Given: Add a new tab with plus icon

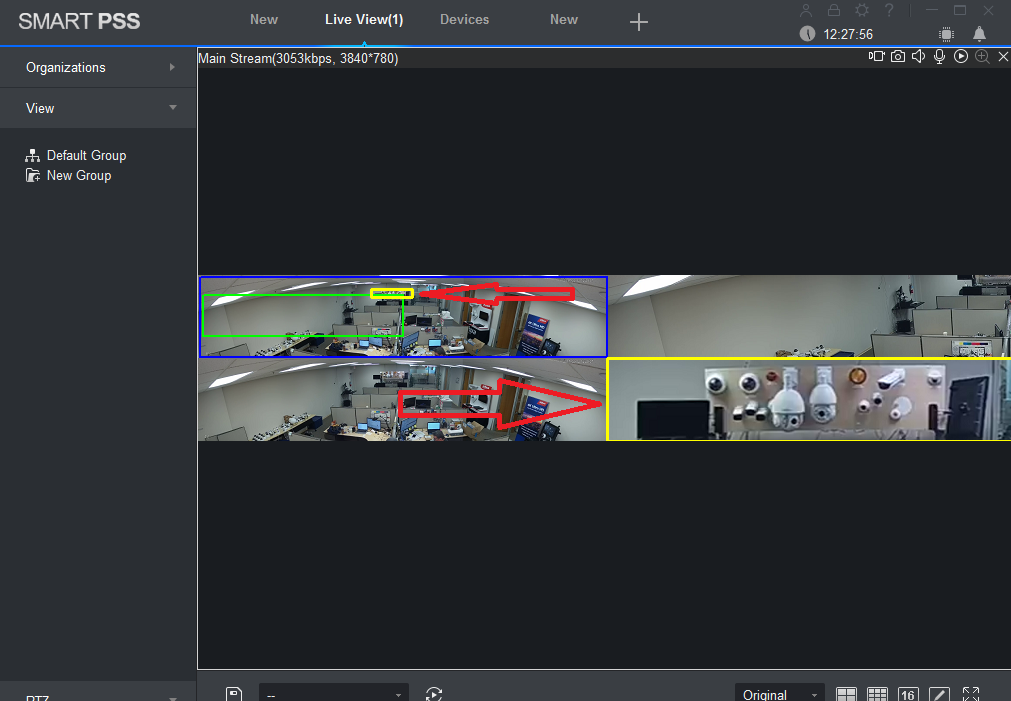Looking at the screenshot, I should click(639, 22).
